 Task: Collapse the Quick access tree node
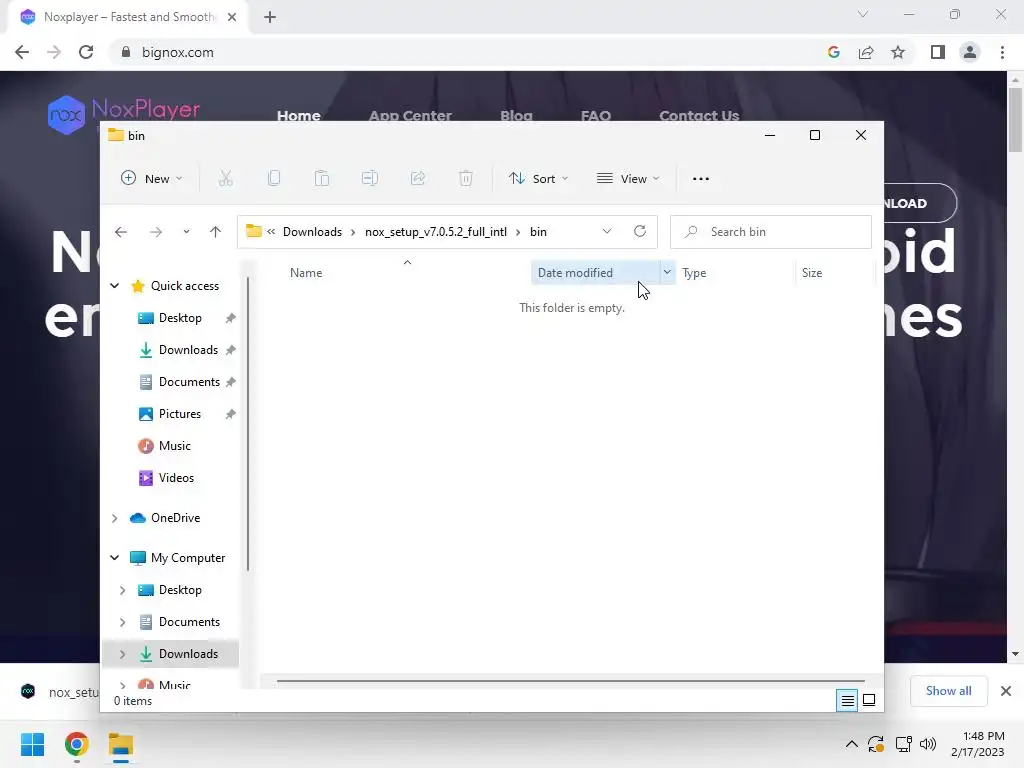click(114, 285)
